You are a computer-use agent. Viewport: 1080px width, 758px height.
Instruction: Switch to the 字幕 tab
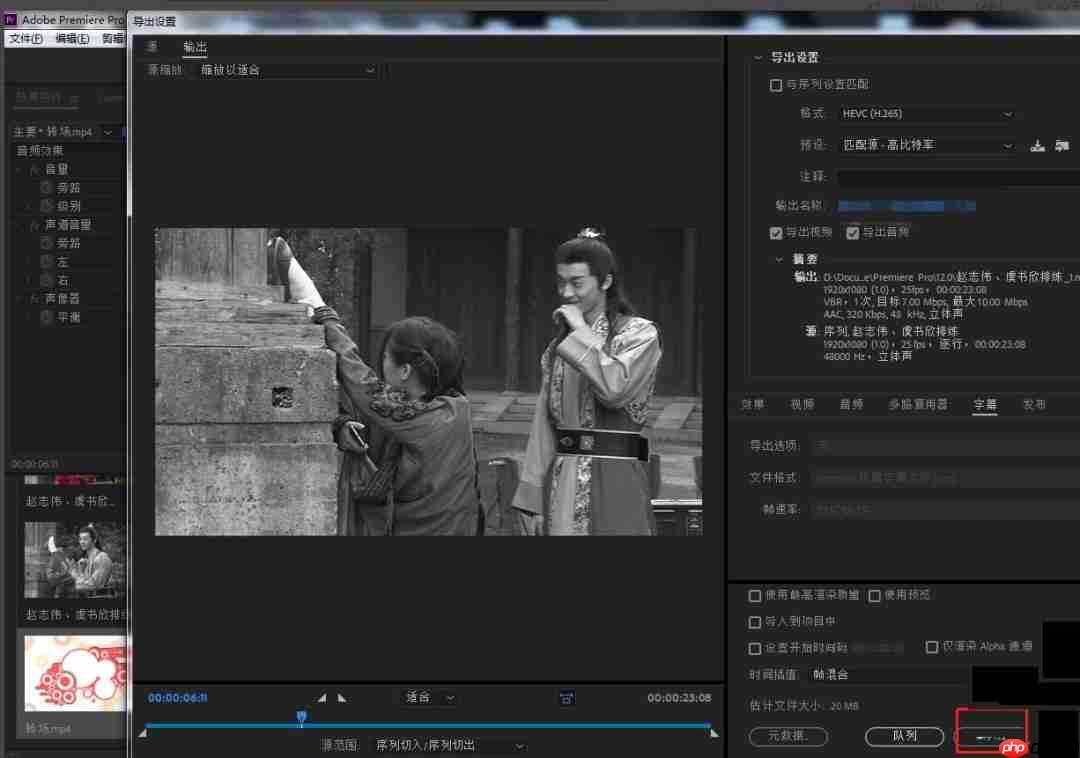[984, 405]
